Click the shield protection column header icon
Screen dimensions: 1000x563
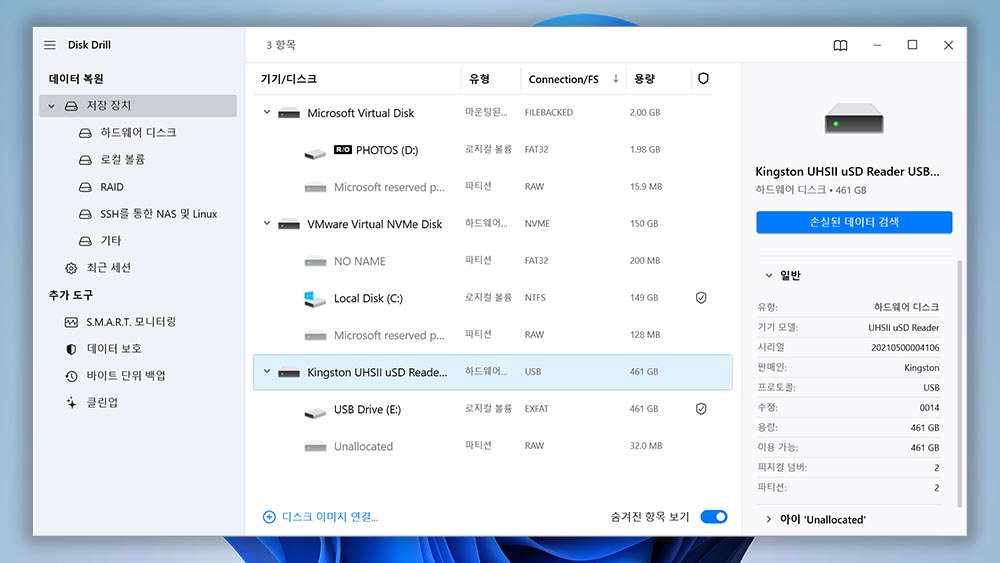[703, 78]
